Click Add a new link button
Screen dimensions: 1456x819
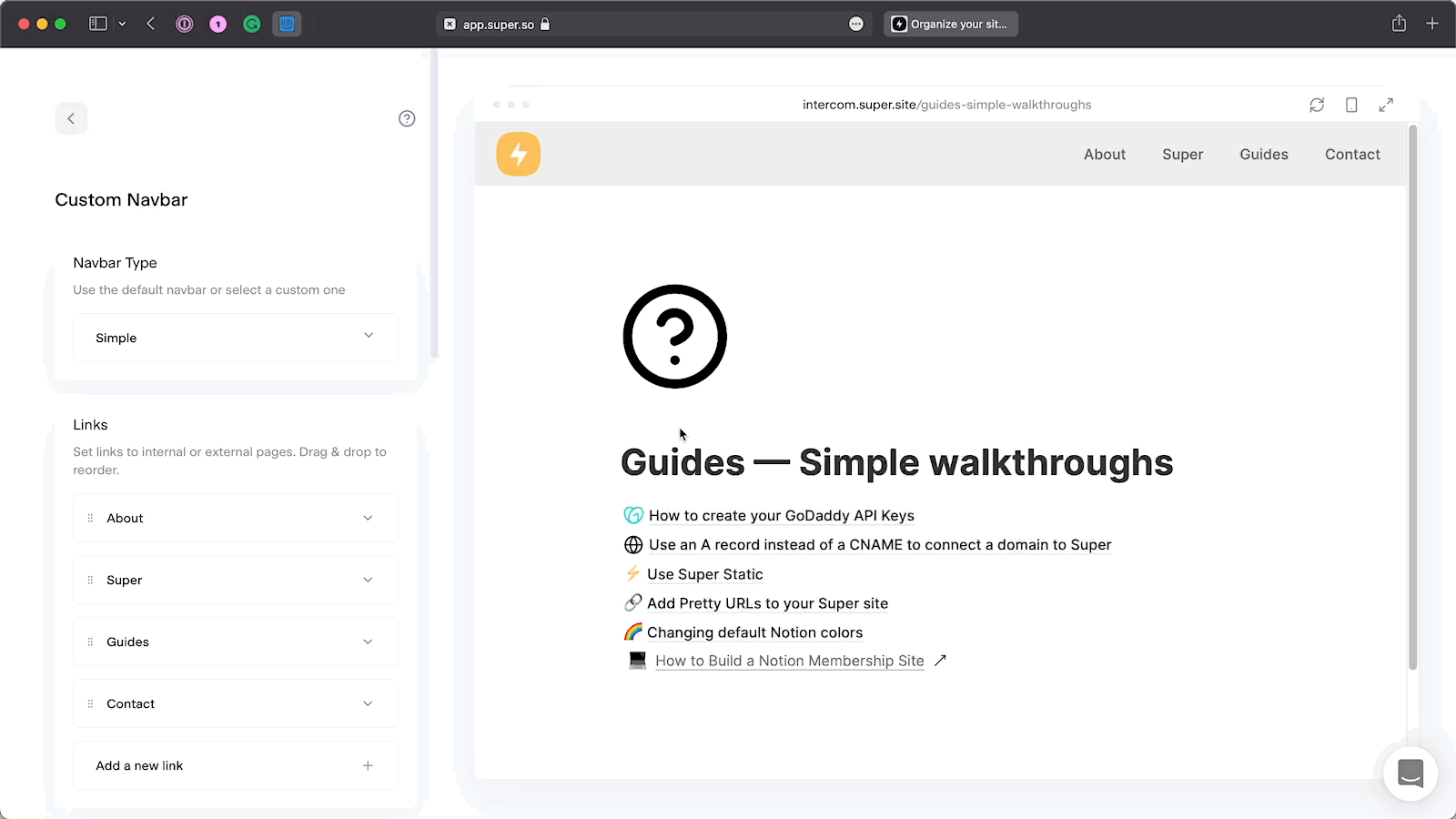236,765
